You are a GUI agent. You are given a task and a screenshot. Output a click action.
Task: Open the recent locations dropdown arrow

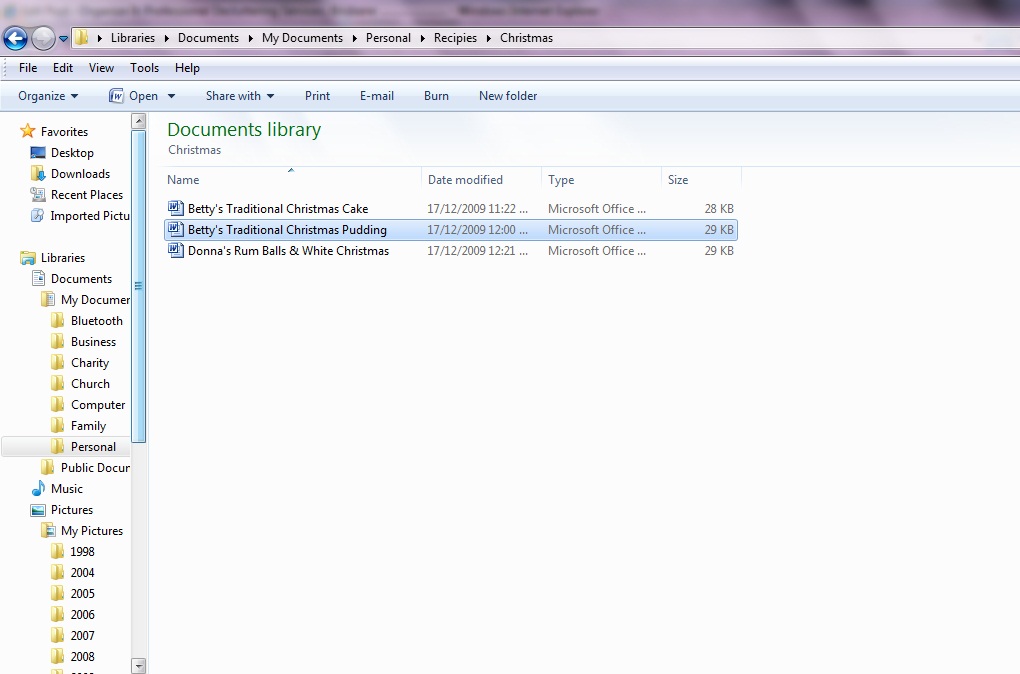tap(64, 39)
